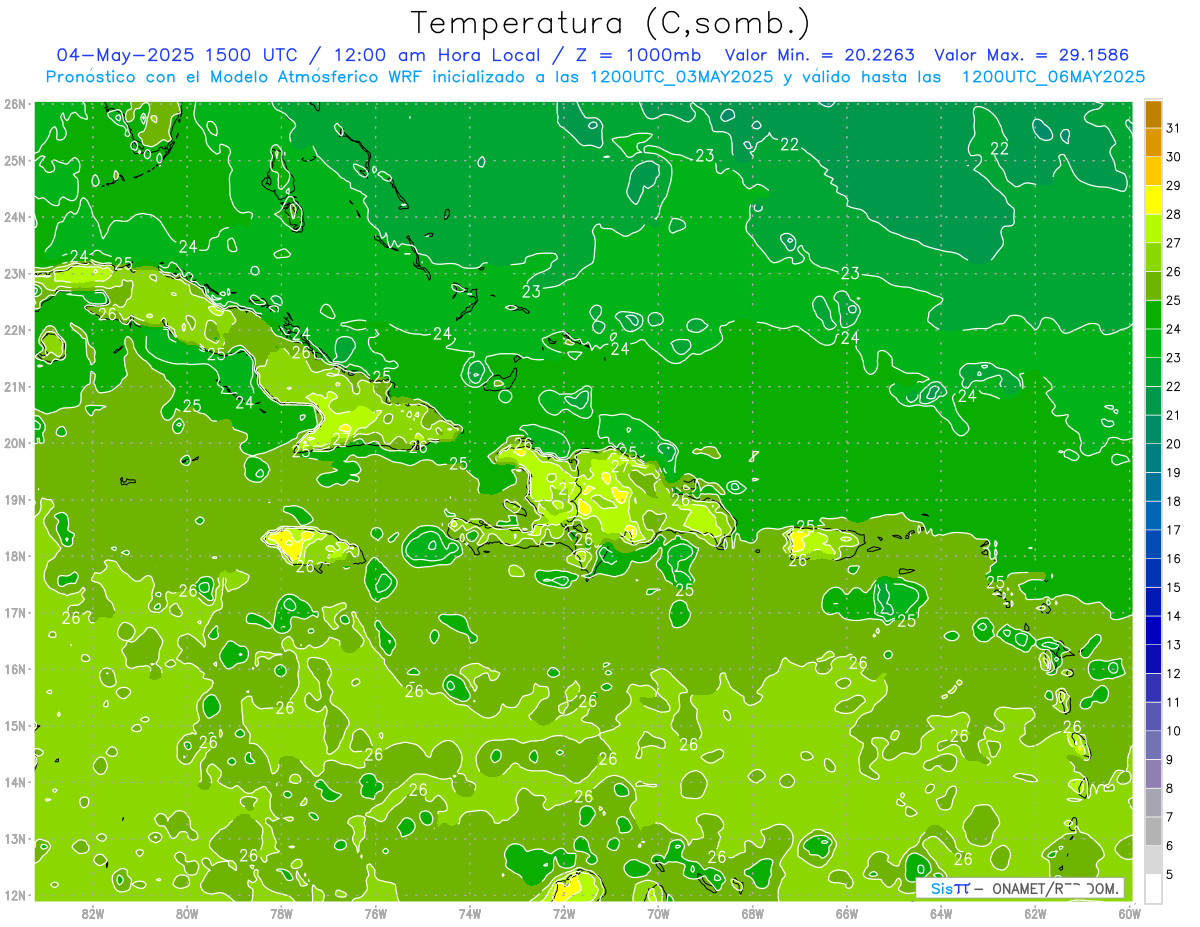Click the 19N latitude axis label
1200x927 pixels.
[15, 500]
